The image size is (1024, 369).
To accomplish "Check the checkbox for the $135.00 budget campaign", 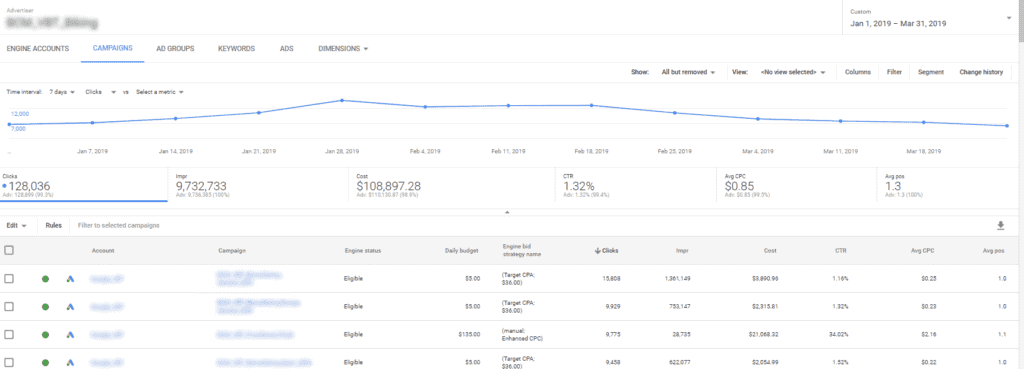I will point(9,334).
